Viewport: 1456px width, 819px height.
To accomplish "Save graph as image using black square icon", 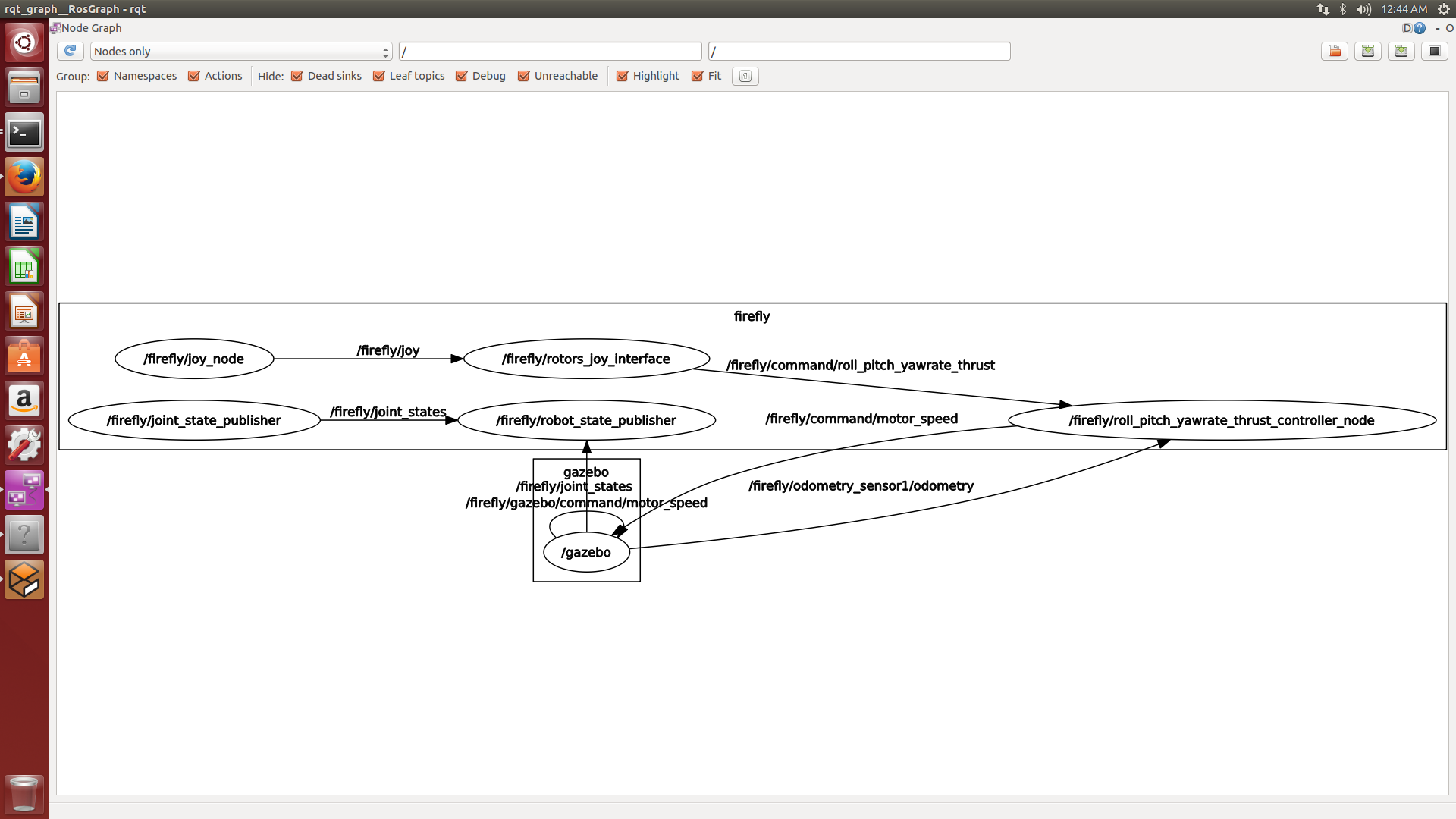I will pos(1435,51).
